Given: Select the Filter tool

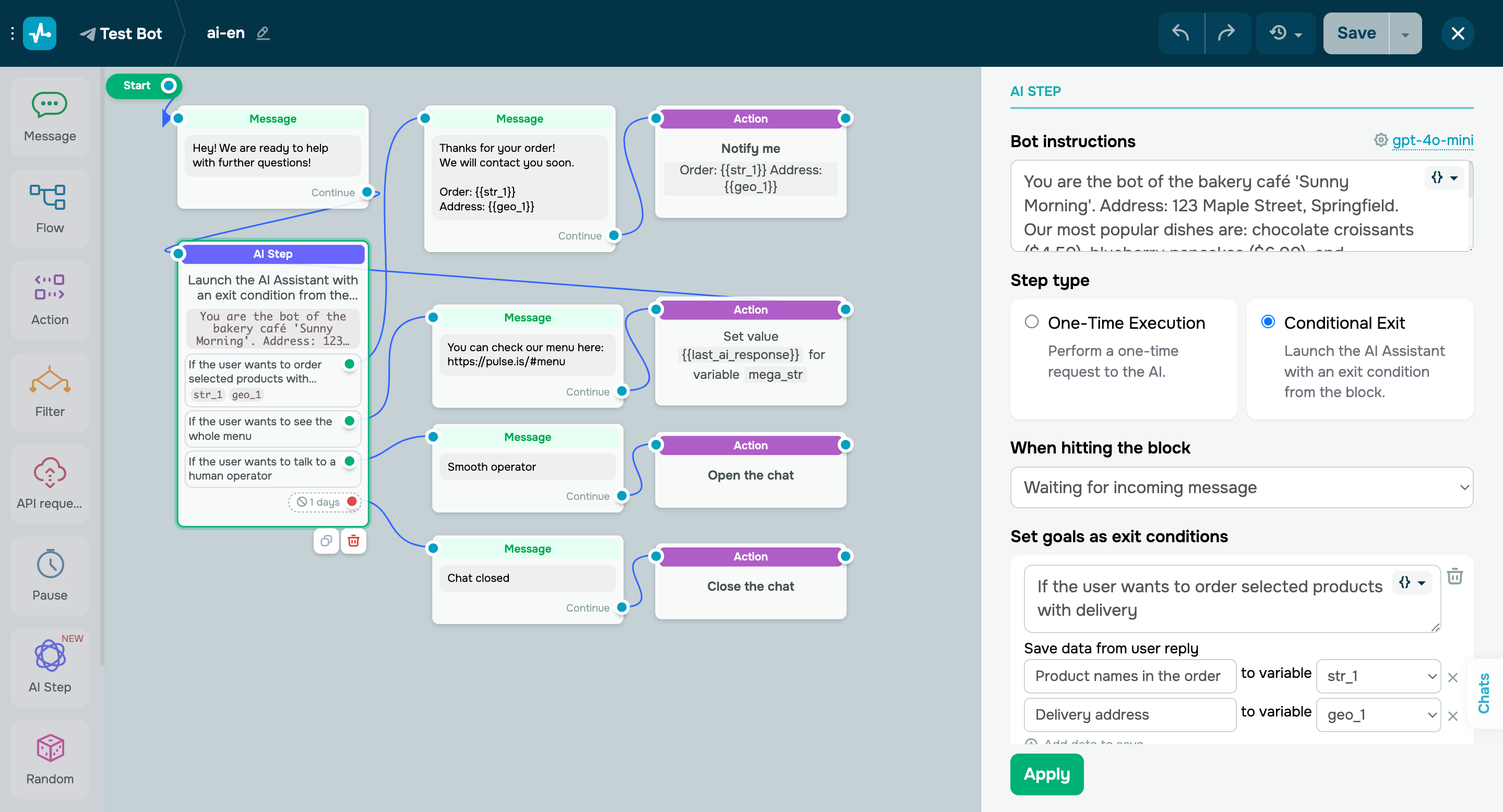Looking at the screenshot, I should (50, 392).
